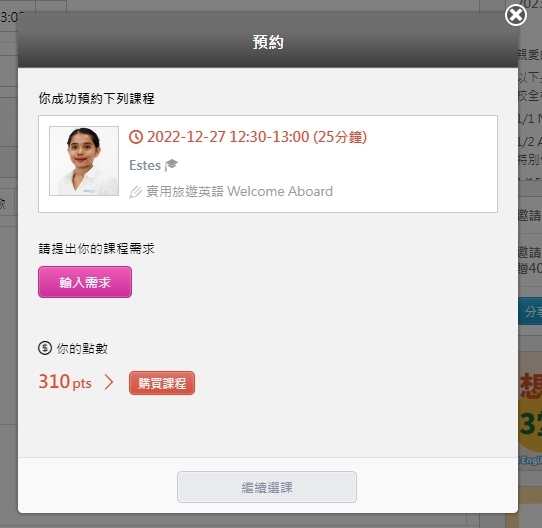
Task: Click the 你的點數 label
Action: pos(82,349)
